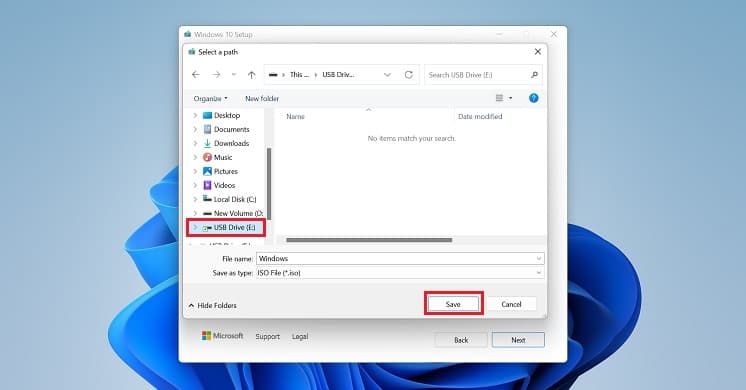
Task: Expand the USB Drive (E:) node
Action: pyautogui.click(x=195, y=227)
